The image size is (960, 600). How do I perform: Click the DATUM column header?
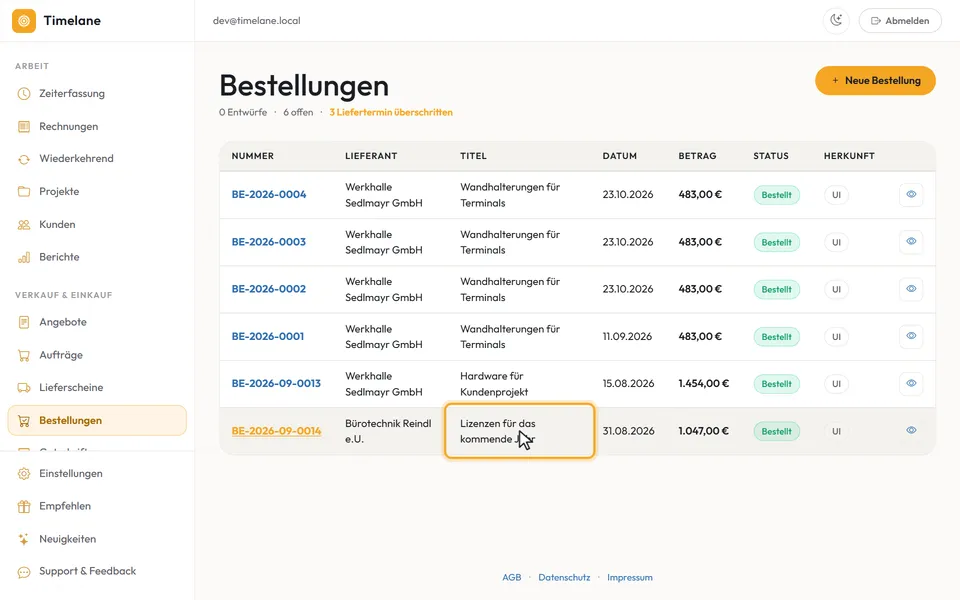tap(620, 156)
